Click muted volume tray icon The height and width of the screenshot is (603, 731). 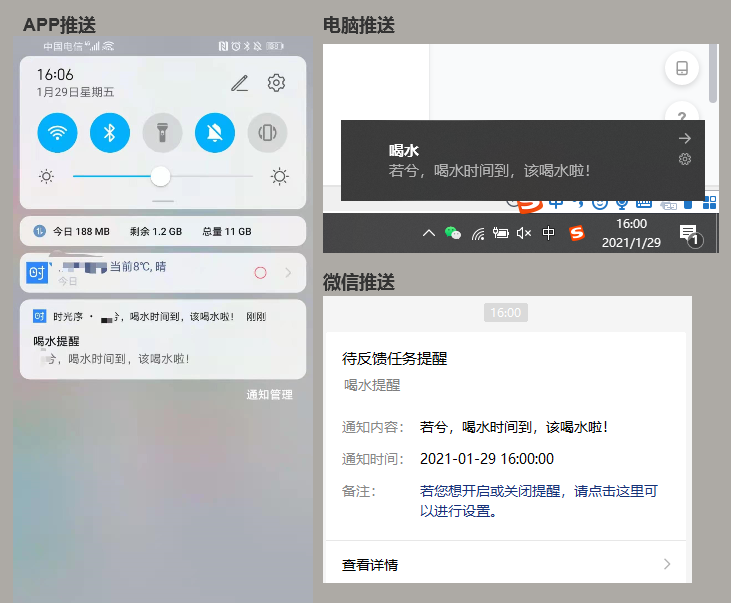click(524, 233)
